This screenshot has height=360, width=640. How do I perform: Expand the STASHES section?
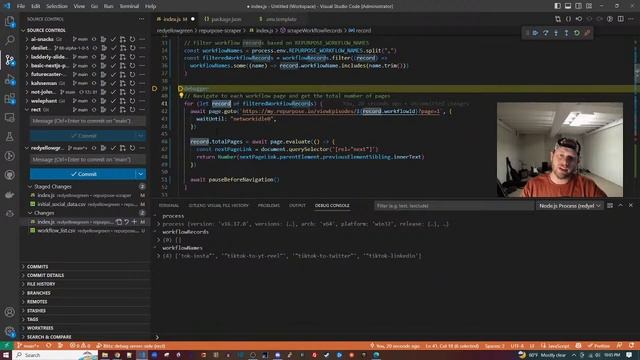[x=36, y=311]
